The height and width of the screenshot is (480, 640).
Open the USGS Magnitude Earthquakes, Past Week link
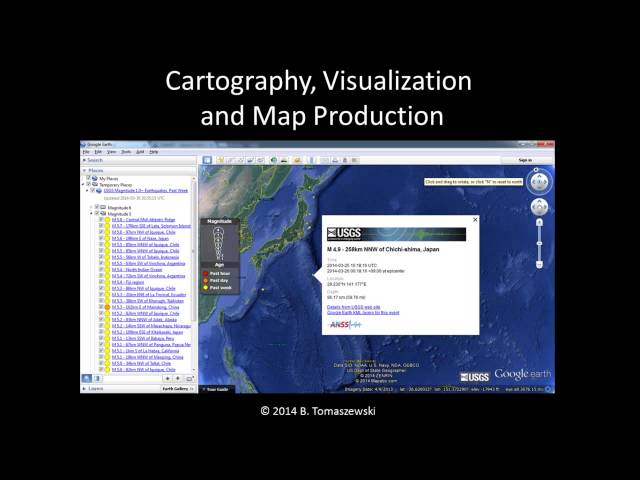[145, 191]
